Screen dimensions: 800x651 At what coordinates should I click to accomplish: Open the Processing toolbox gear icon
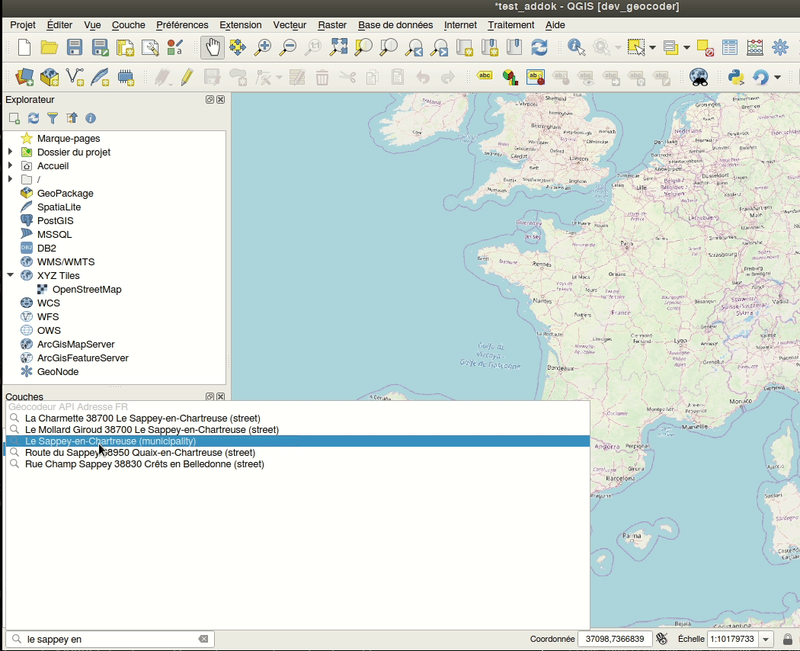pos(780,47)
